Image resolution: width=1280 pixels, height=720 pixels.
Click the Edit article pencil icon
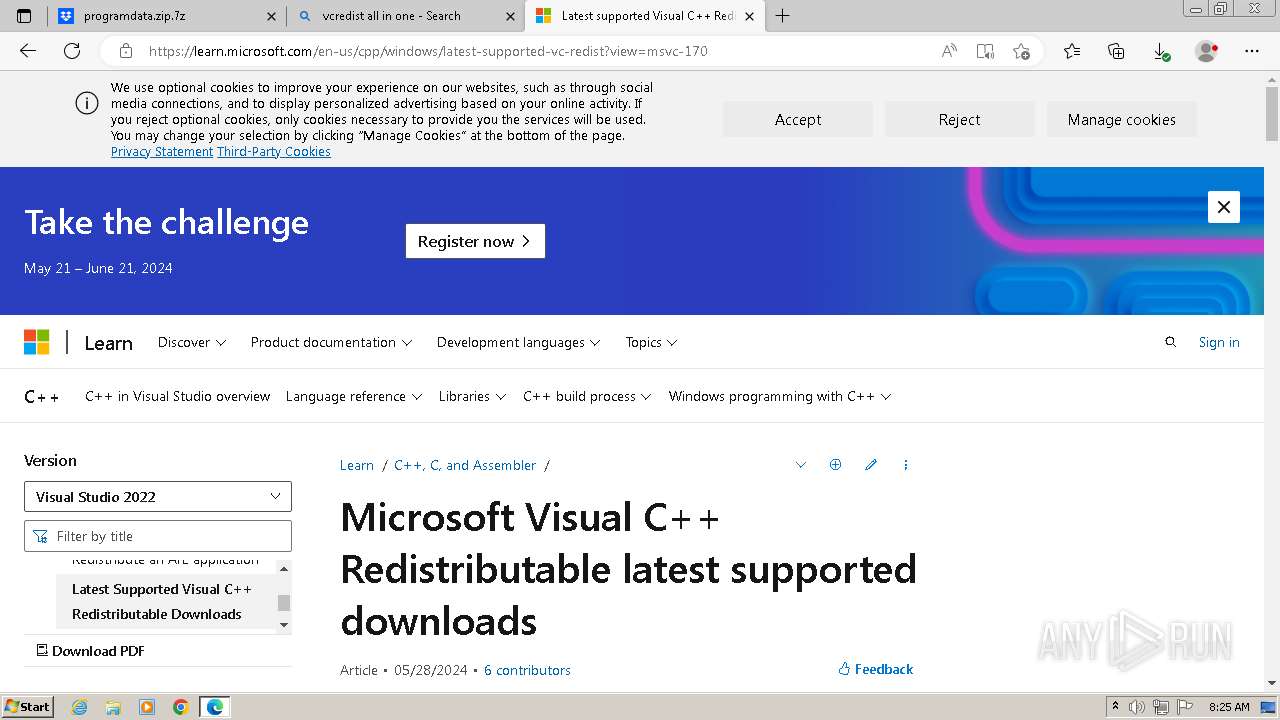(x=871, y=465)
